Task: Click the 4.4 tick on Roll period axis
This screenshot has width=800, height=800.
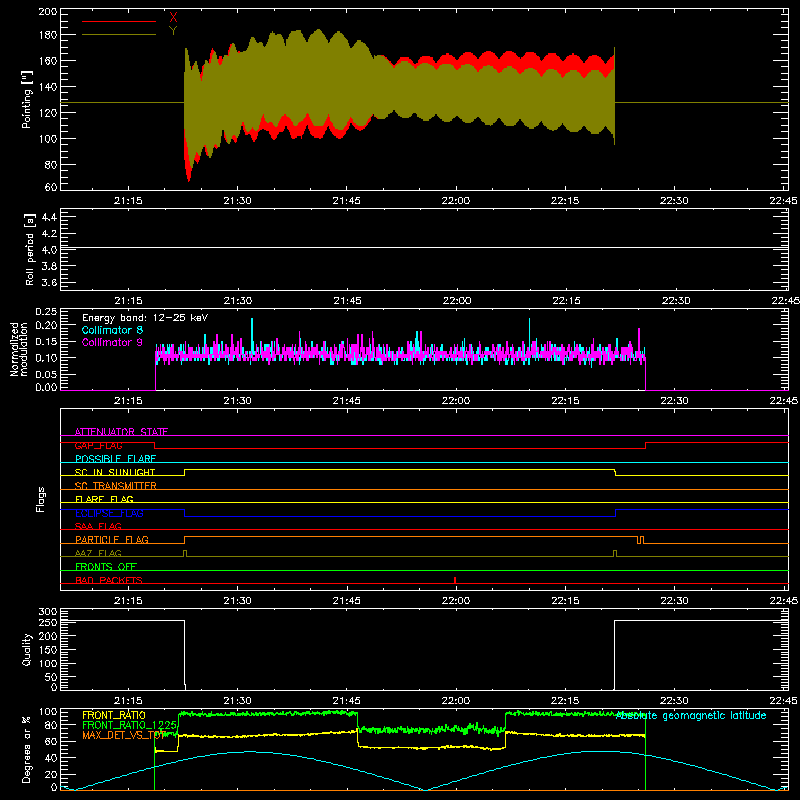Action: coord(49,217)
